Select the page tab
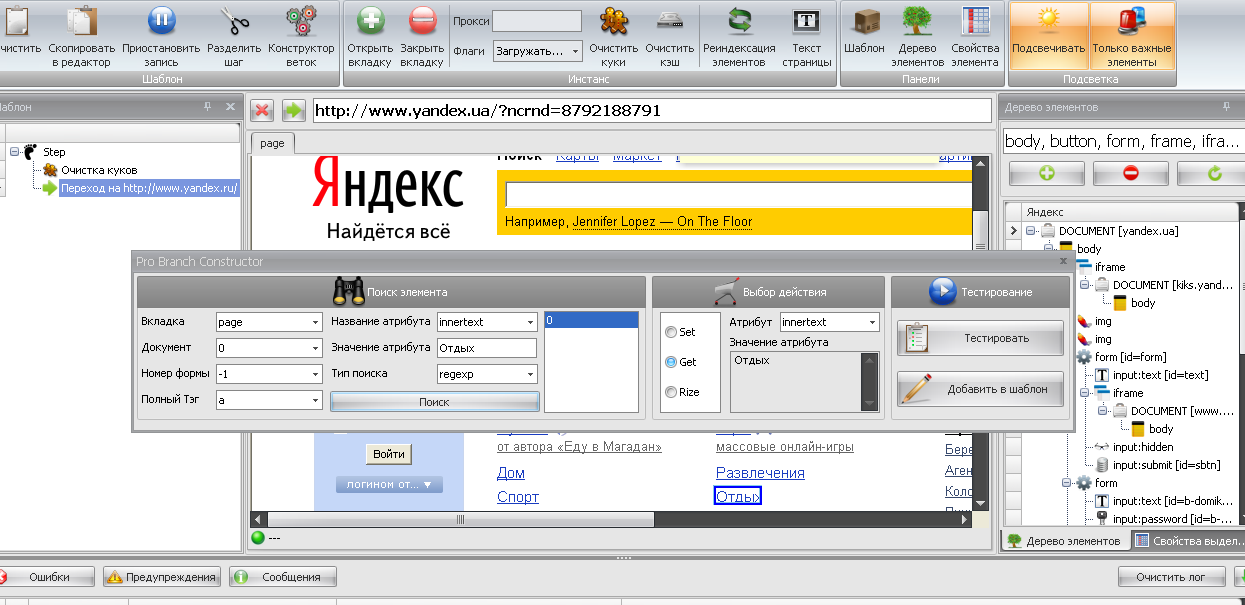 (272, 143)
